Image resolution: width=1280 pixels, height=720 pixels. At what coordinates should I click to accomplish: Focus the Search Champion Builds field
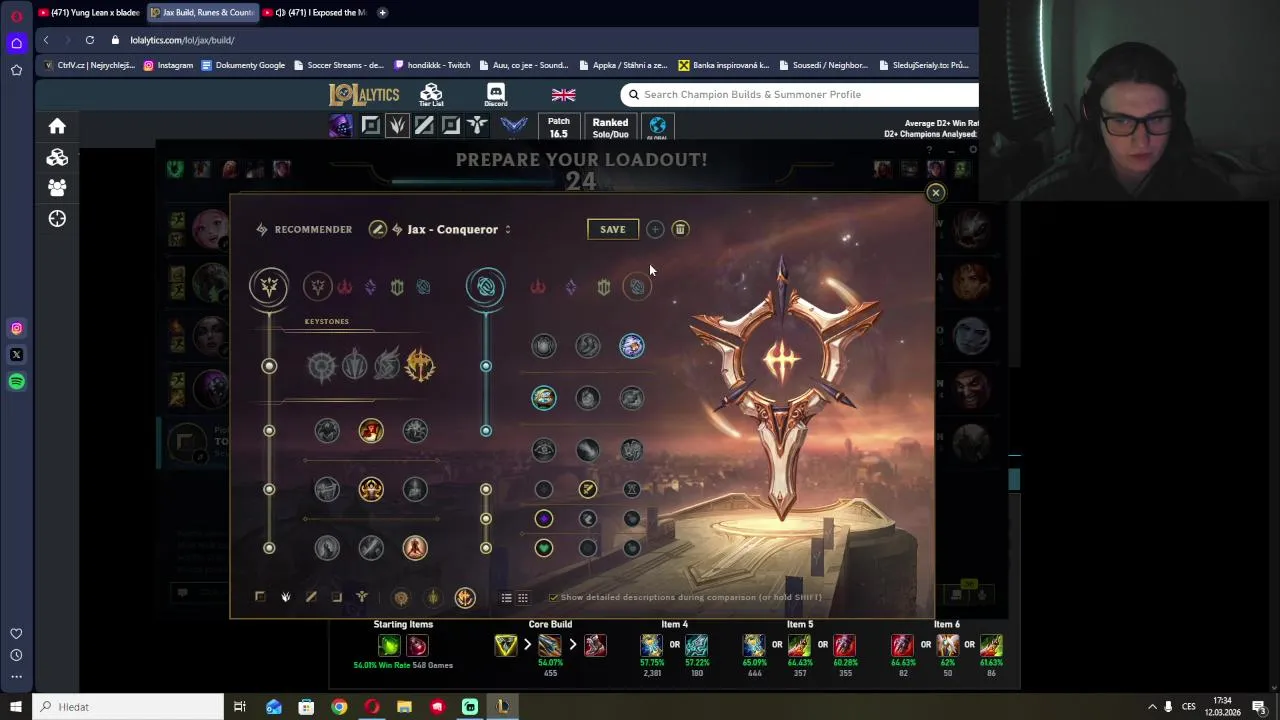(x=799, y=95)
